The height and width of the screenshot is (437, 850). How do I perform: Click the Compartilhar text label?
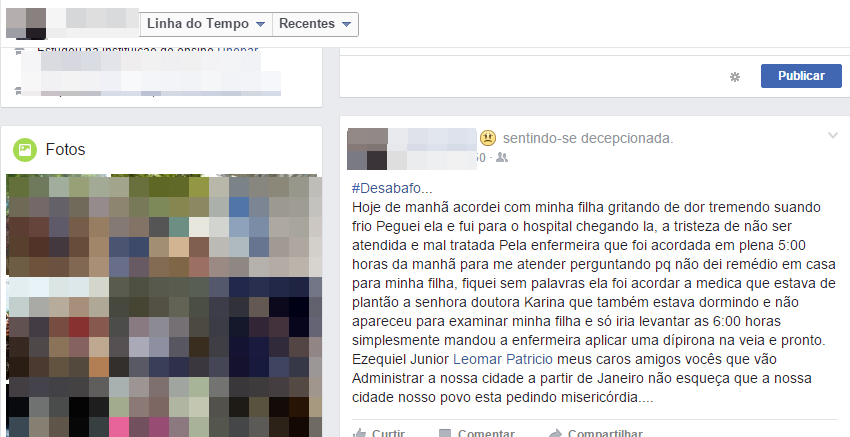coord(605,433)
